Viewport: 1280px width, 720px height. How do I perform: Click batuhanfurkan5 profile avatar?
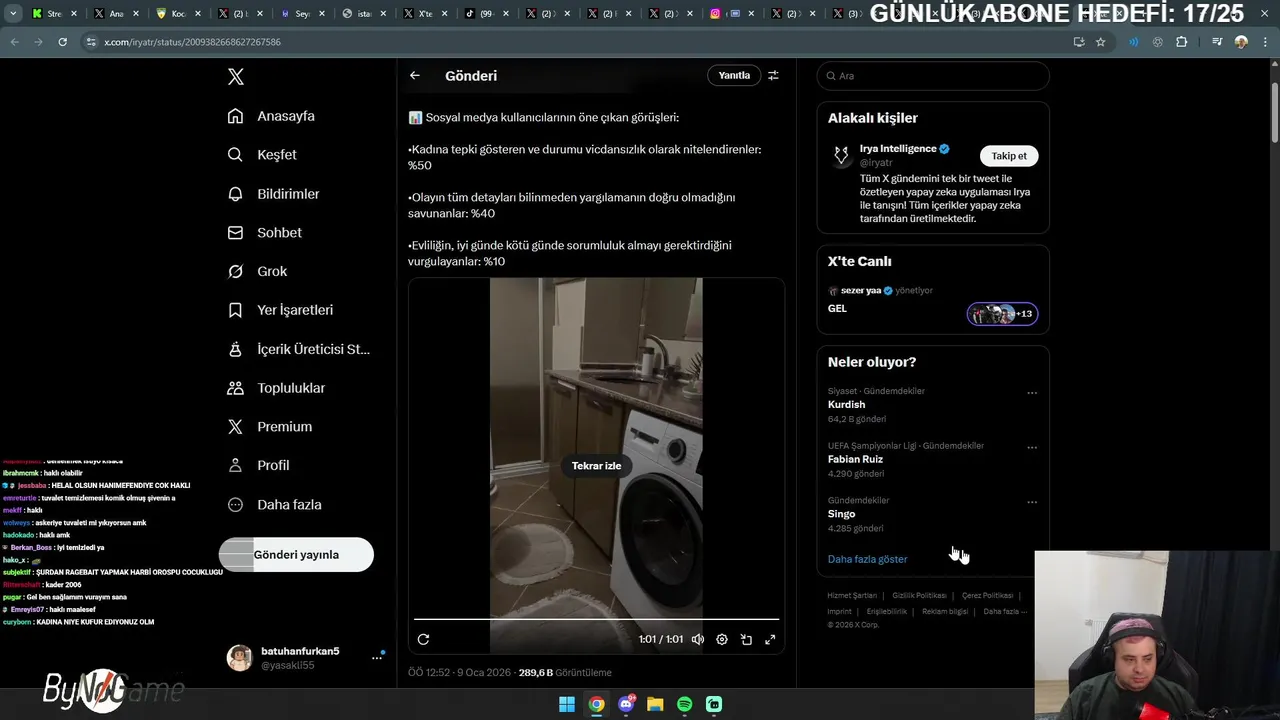click(240, 658)
